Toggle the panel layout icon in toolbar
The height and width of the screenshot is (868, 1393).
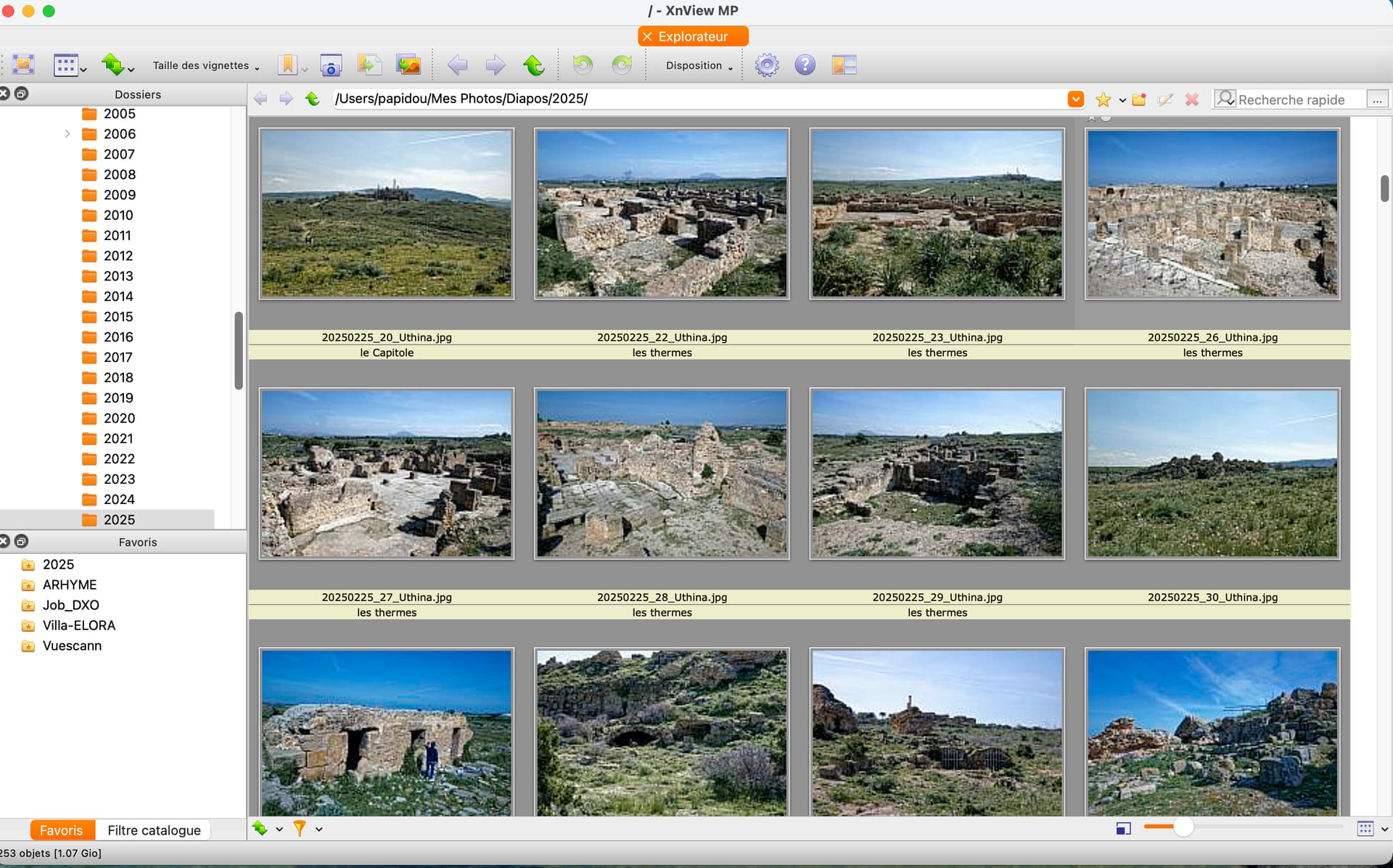pos(844,65)
